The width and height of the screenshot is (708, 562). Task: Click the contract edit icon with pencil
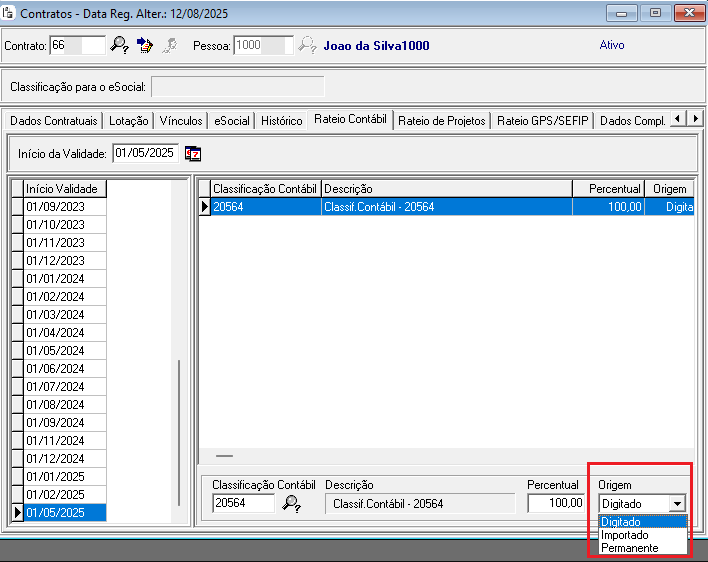[146, 45]
